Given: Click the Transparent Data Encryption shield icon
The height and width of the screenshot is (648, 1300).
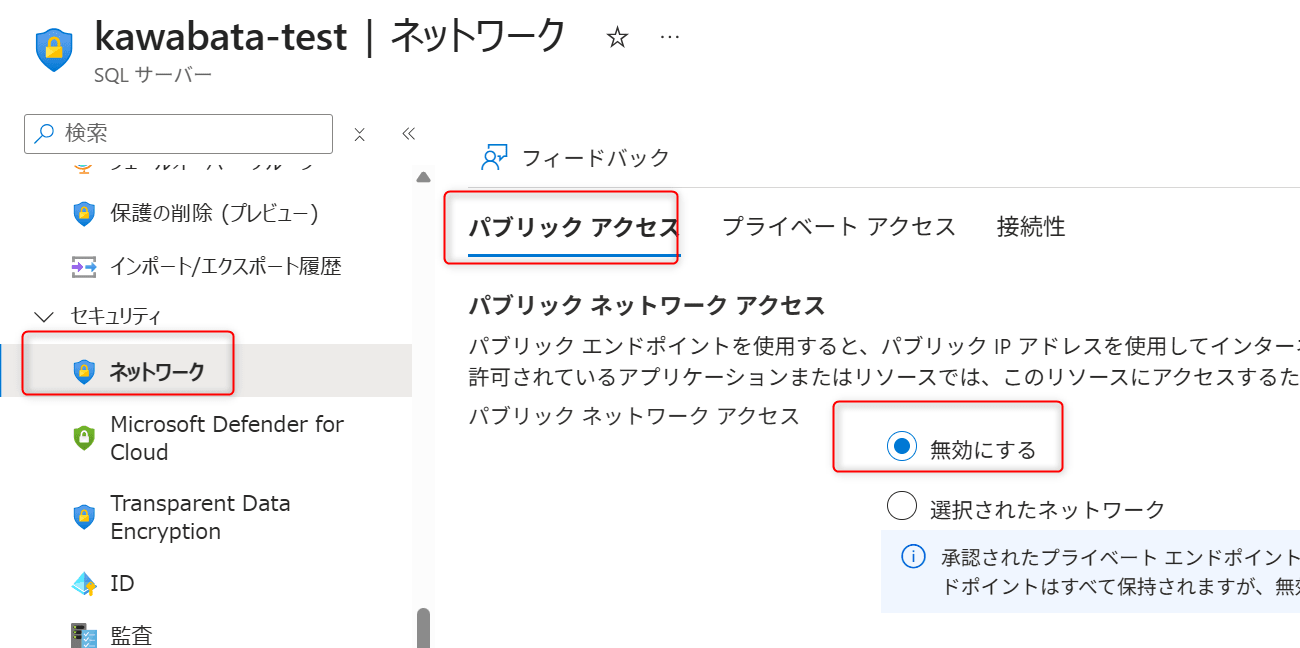Looking at the screenshot, I should (84, 516).
